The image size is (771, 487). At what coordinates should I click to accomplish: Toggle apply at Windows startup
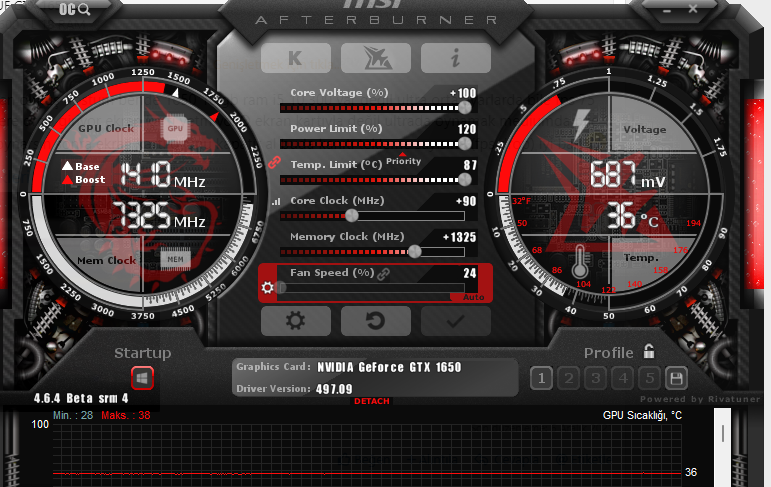coord(143,378)
